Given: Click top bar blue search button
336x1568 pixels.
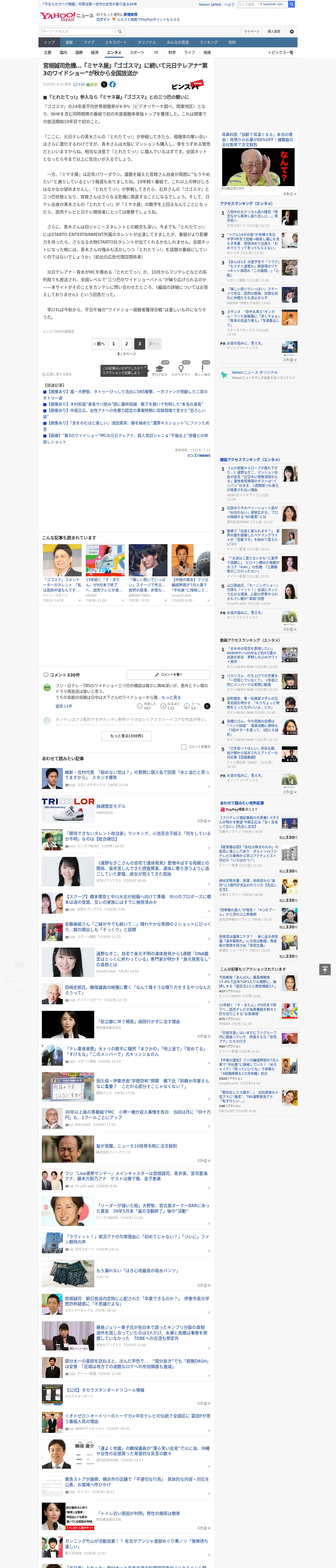Looking at the screenshot, I should [292, 4].
